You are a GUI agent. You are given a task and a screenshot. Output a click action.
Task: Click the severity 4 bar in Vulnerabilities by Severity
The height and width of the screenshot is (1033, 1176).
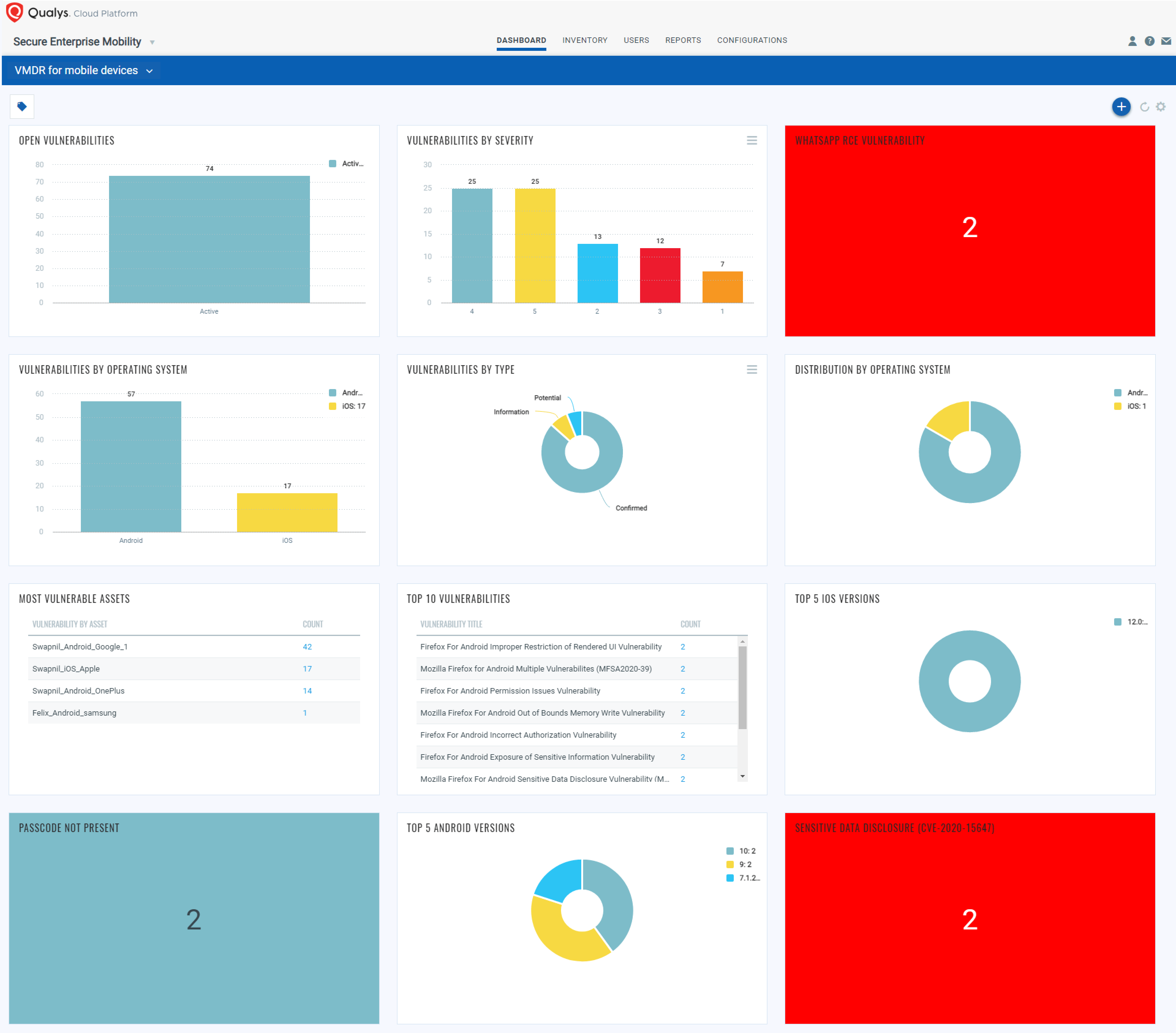(472, 246)
